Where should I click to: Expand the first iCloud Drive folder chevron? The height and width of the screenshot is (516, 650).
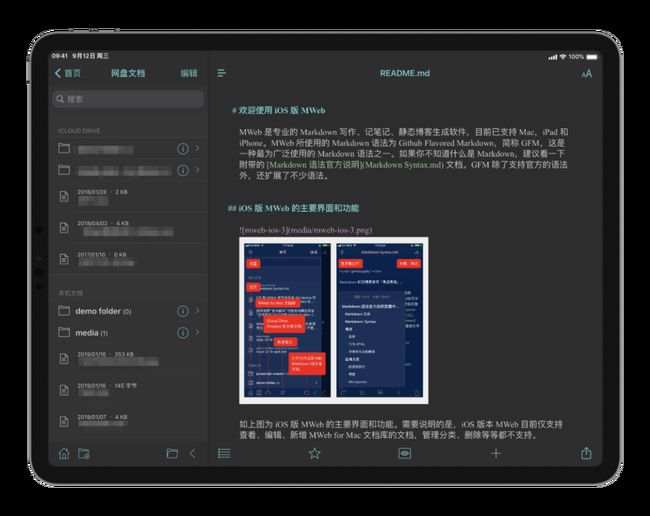tap(197, 148)
